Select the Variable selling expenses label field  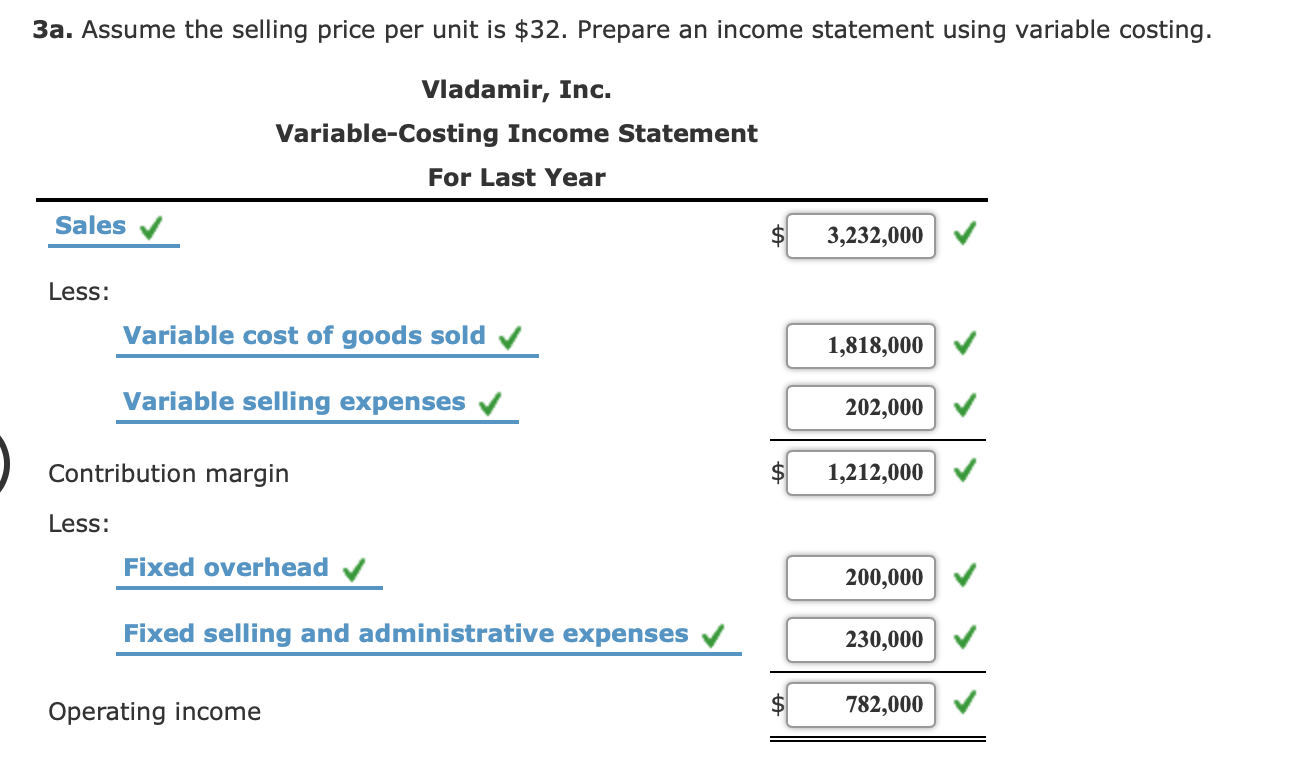coord(293,403)
